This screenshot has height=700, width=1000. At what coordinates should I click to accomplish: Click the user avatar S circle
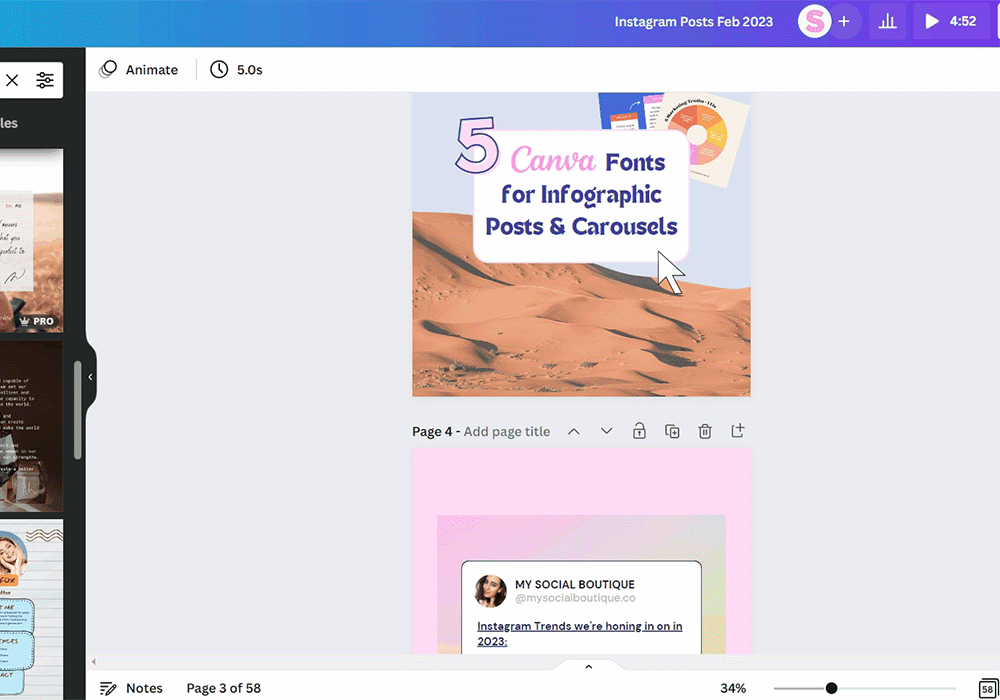click(814, 22)
